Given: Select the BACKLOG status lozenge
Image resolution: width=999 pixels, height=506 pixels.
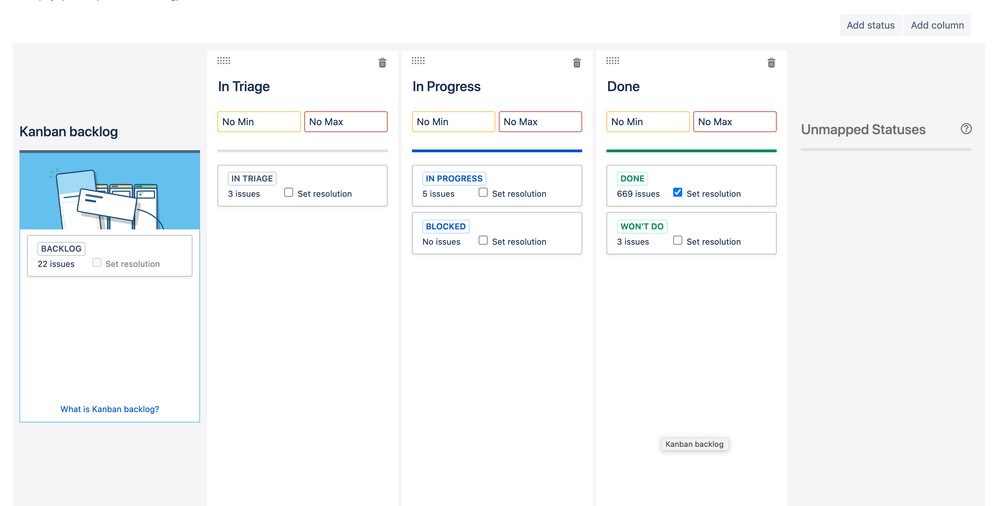Looking at the screenshot, I should coord(61,249).
